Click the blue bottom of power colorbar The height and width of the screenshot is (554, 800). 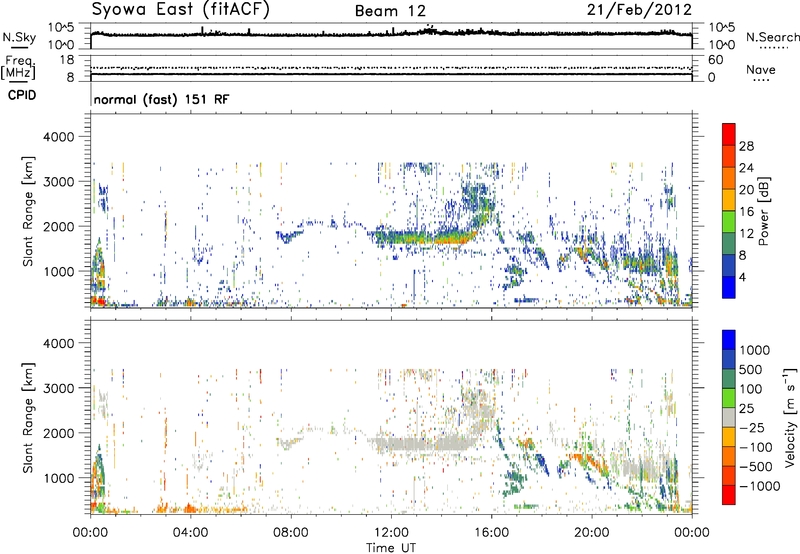coord(729,287)
